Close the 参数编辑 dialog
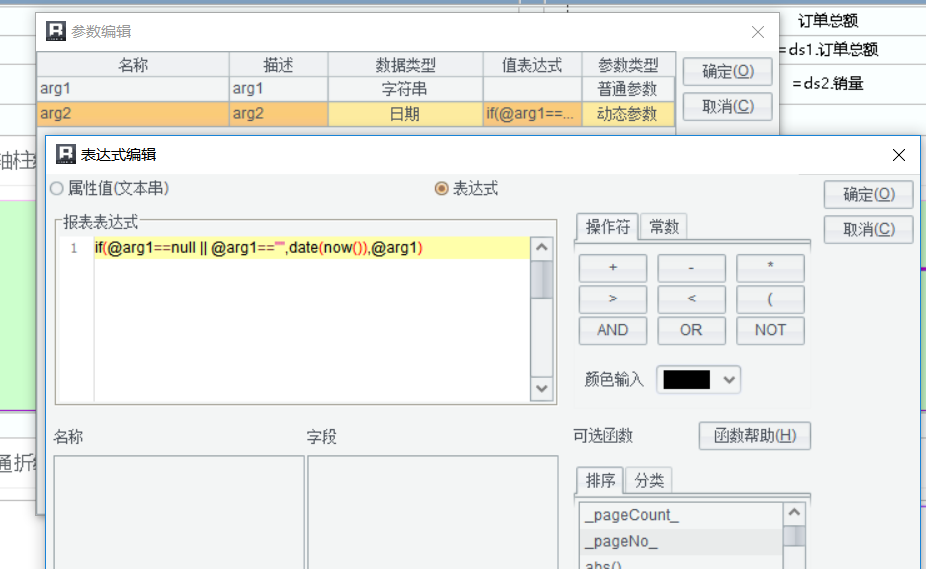This screenshot has width=926, height=569. (x=758, y=32)
